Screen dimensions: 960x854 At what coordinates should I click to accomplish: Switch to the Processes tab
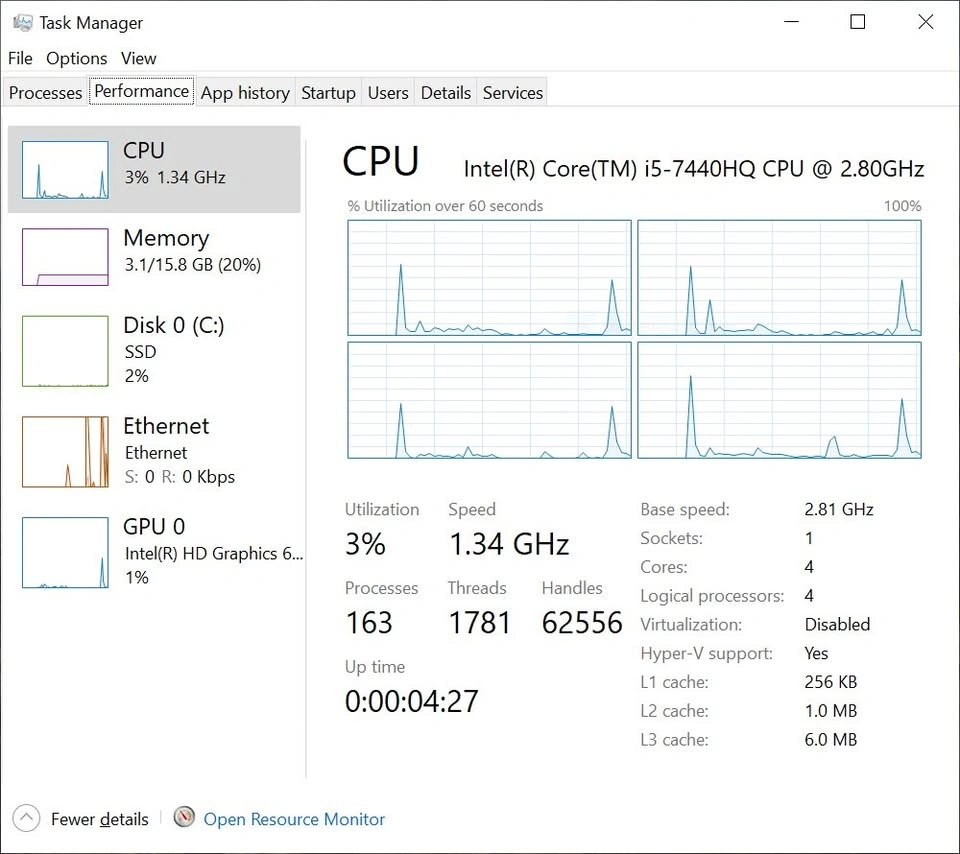[45, 93]
